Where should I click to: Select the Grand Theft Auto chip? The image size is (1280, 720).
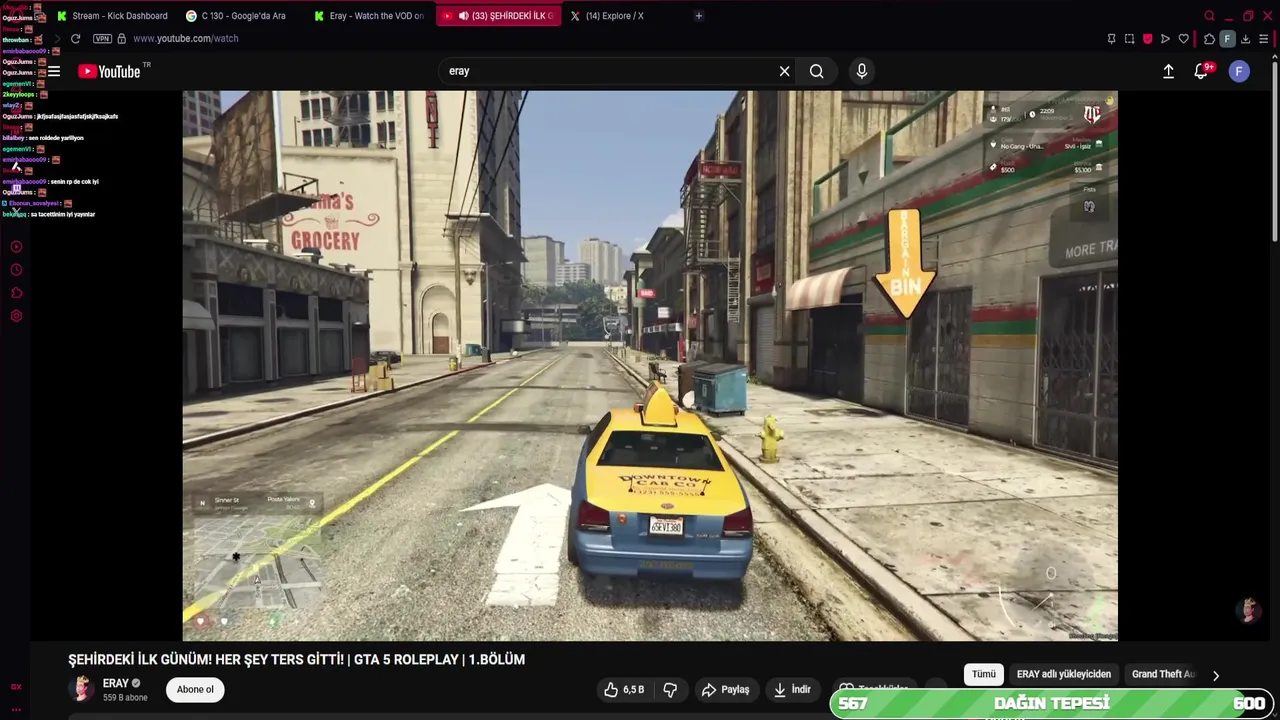click(x=1162, y=674)
